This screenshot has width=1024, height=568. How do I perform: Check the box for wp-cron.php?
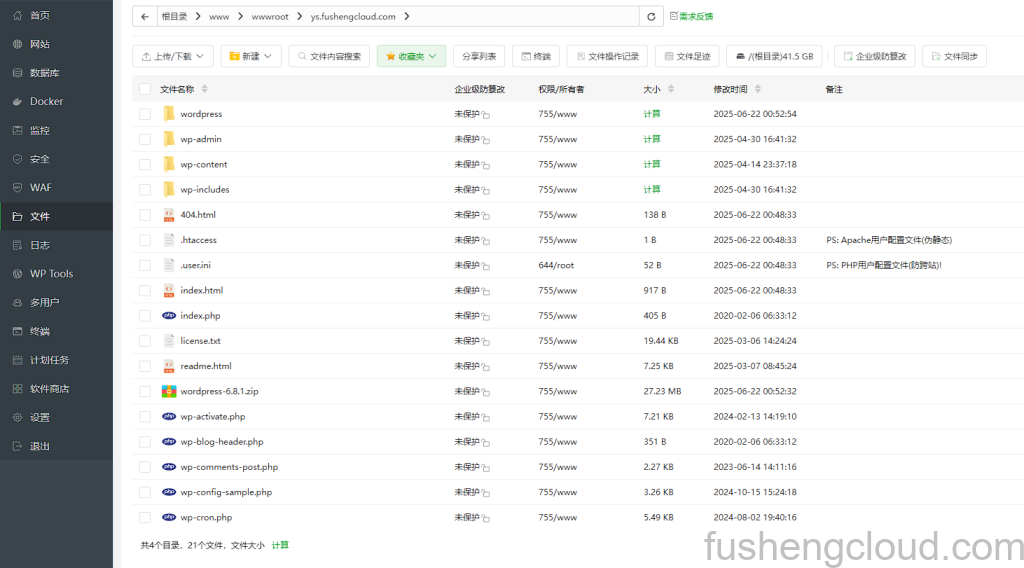click(145, 517)
